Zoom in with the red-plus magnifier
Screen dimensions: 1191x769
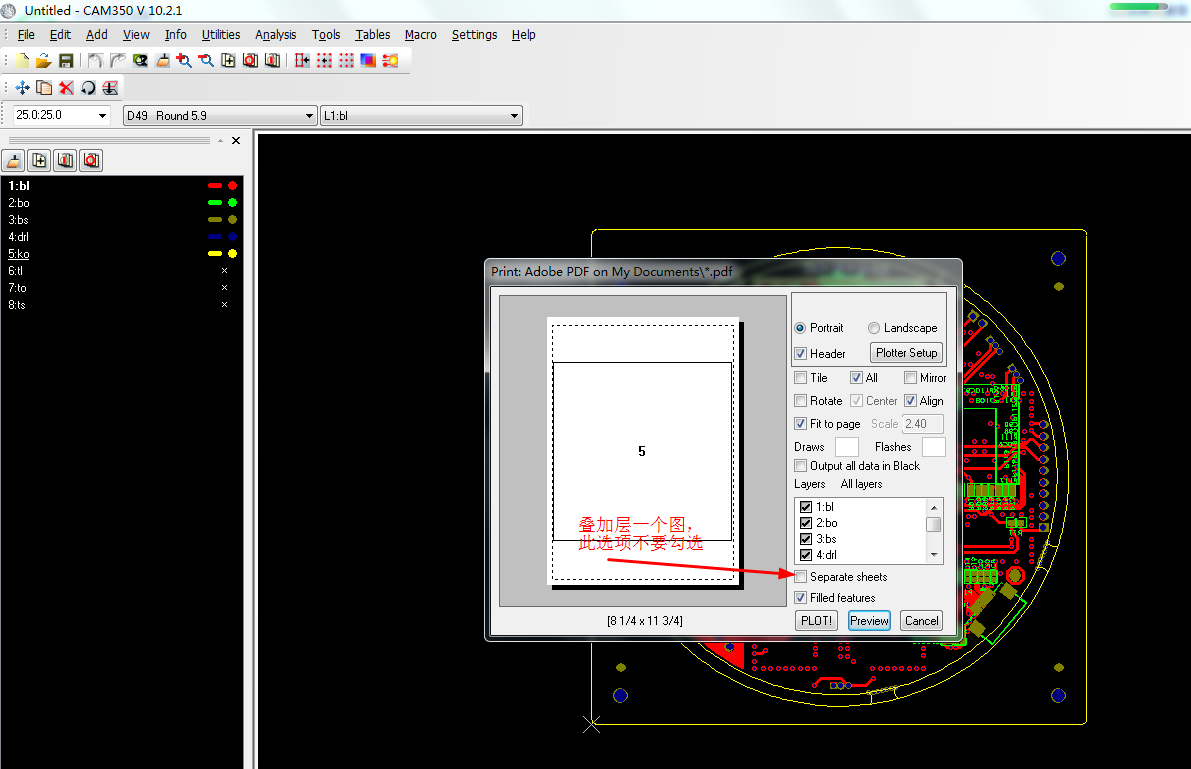click(x=184, y=61)
